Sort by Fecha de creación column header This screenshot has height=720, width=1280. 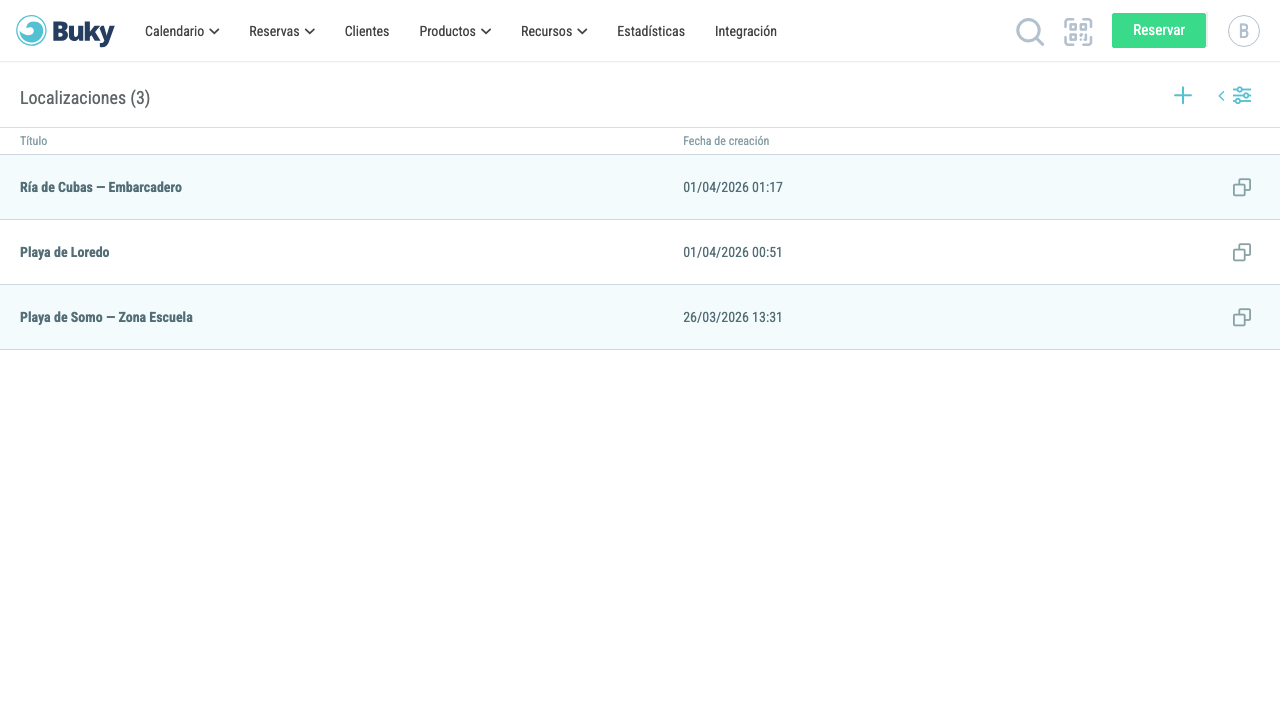726,141
